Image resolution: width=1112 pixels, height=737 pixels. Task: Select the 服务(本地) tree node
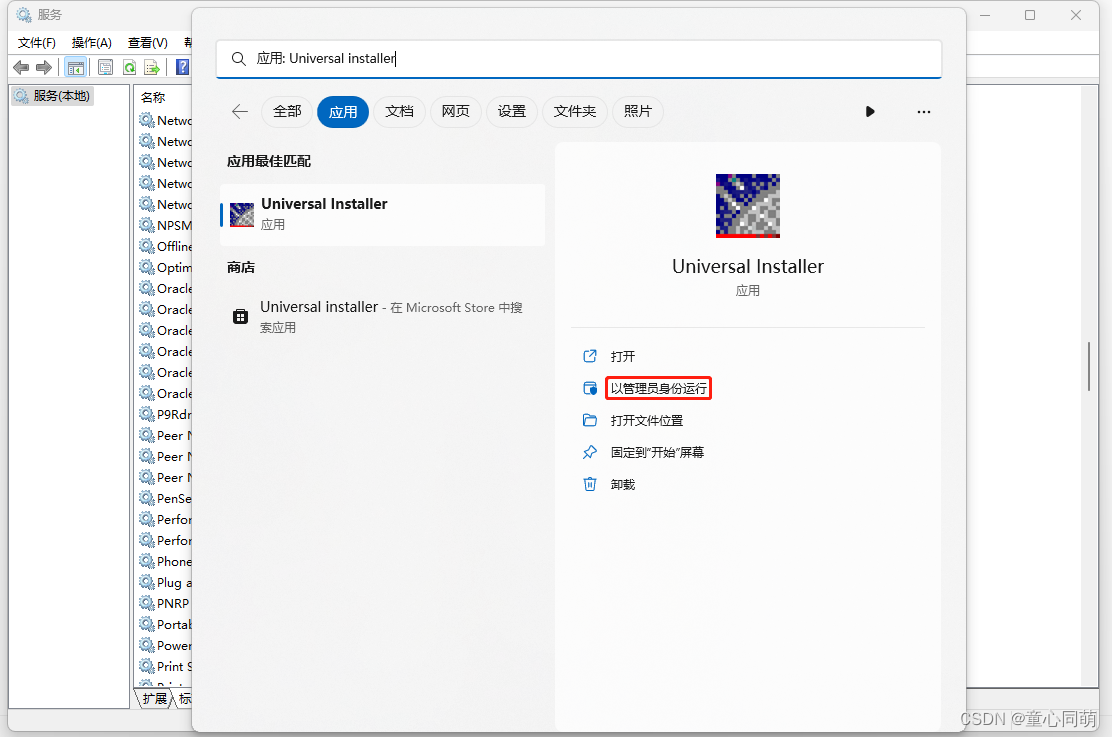coord(52,96)
